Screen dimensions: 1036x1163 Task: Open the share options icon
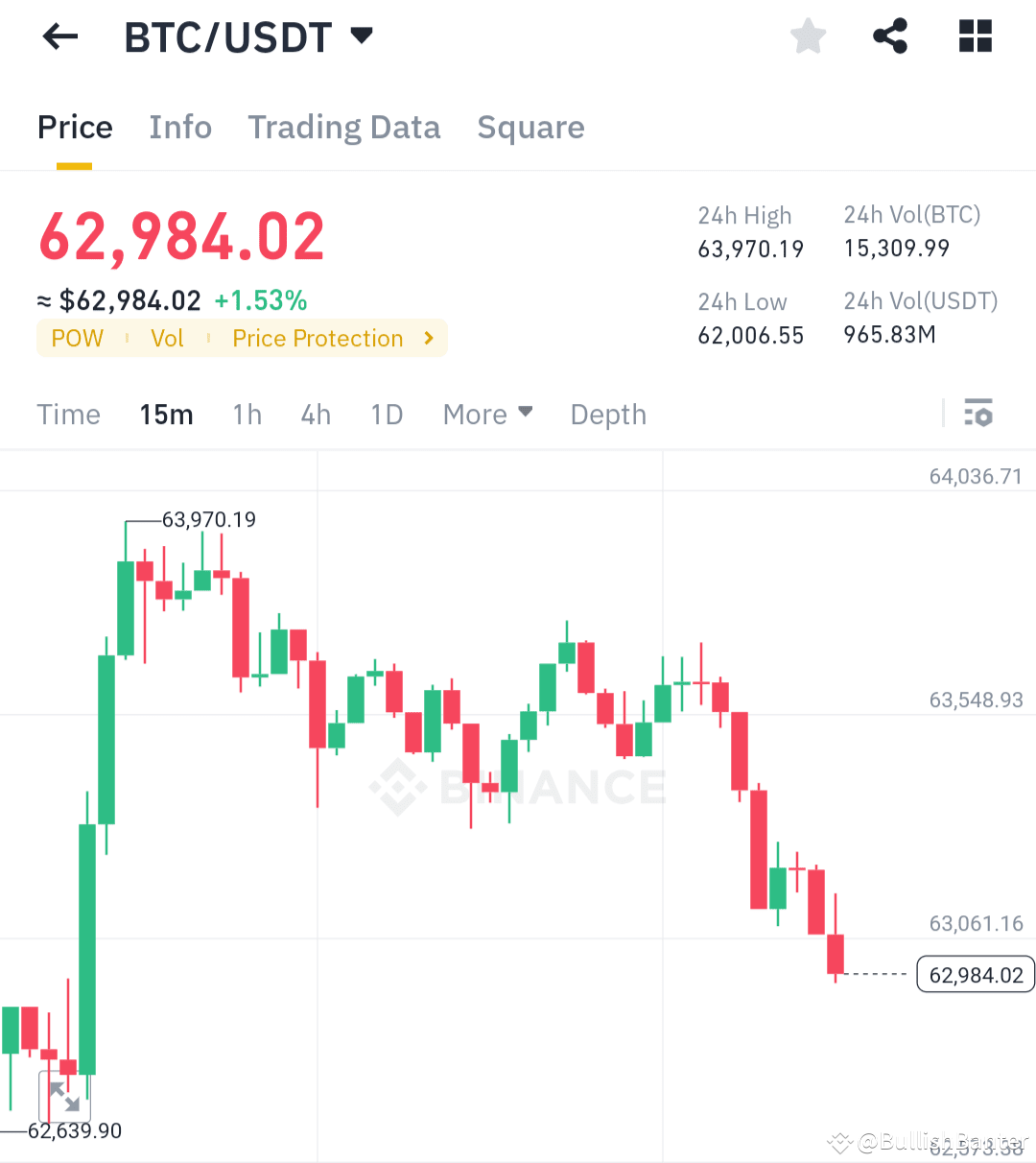(x=889, y=36)
